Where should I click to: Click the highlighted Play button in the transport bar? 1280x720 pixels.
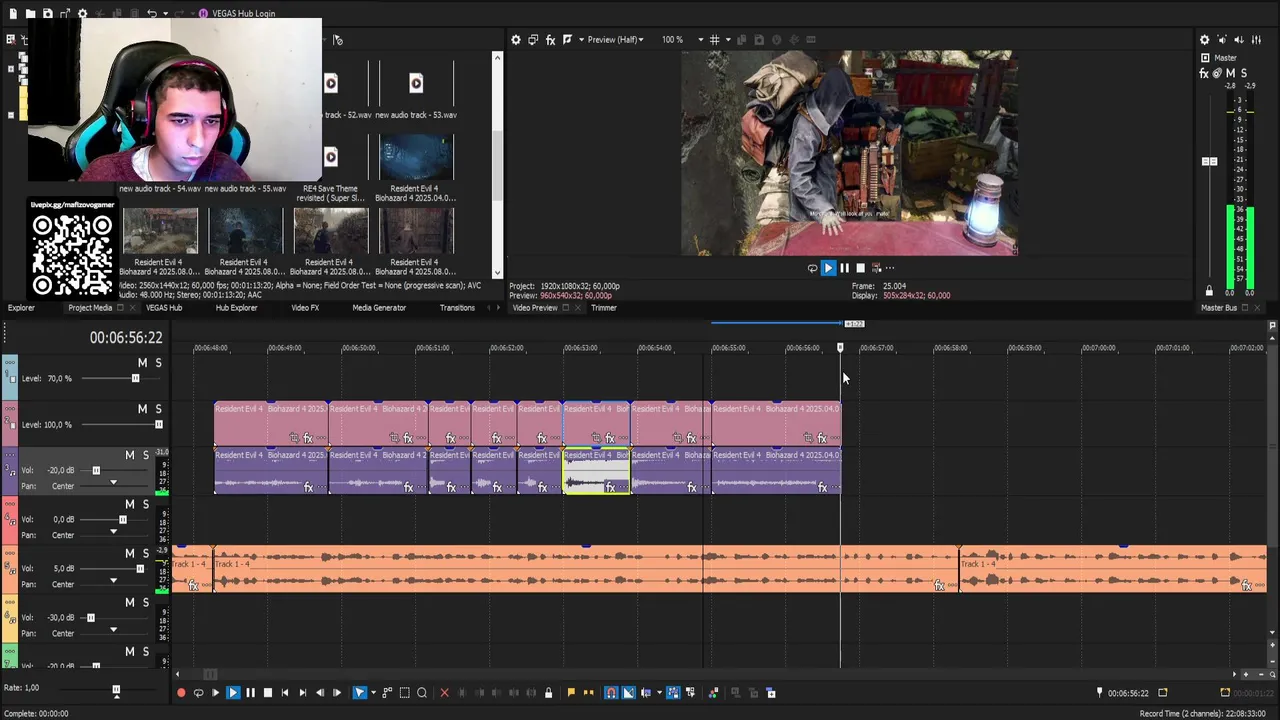pyautogui.click(x=233, y=692)
